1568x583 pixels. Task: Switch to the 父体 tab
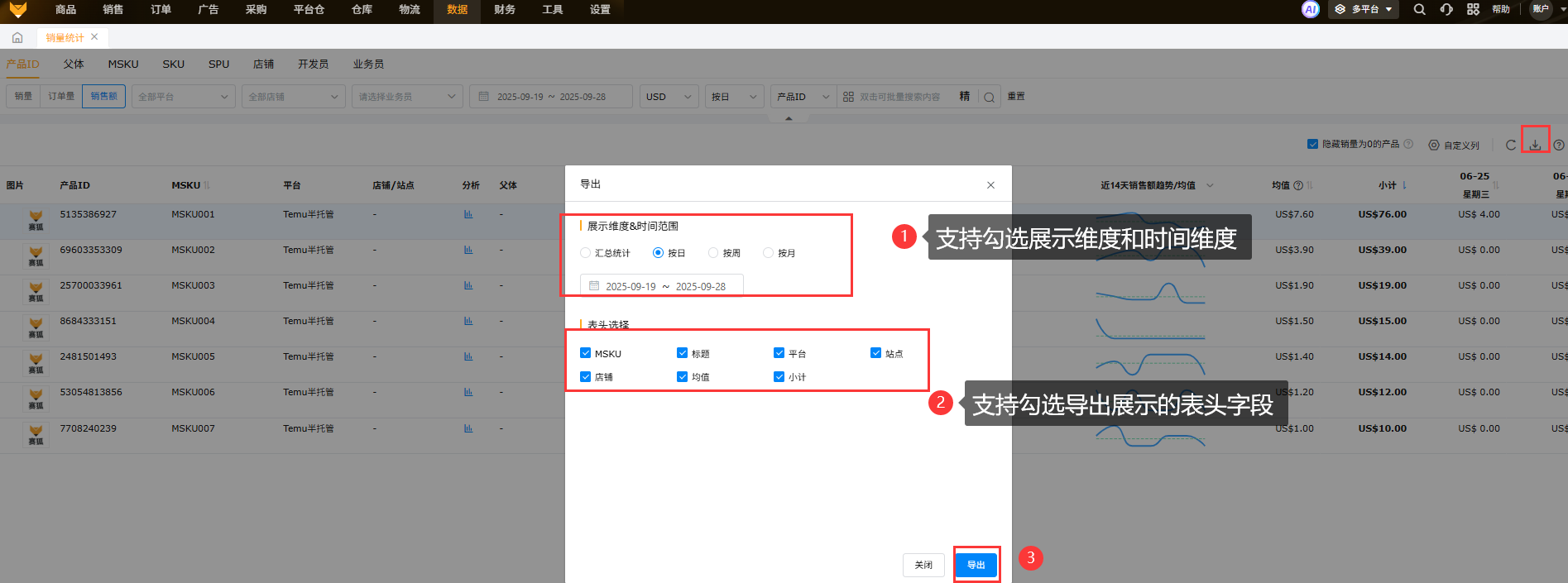pos(74,64)
